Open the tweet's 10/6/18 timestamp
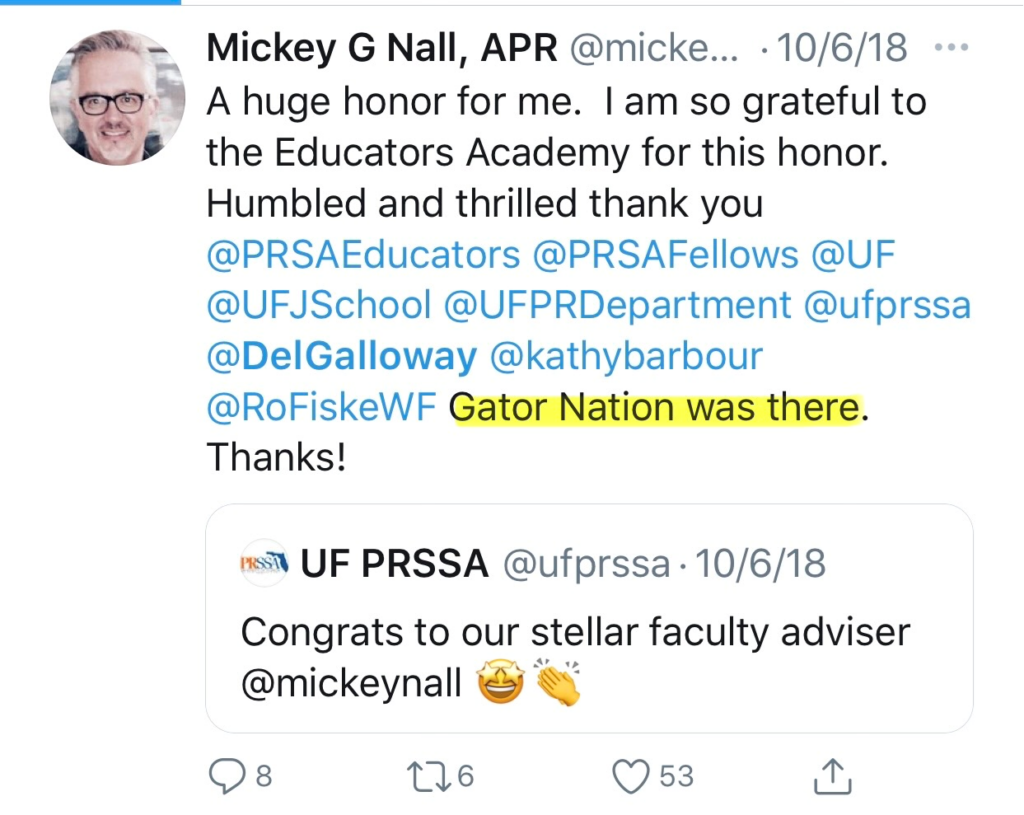1024x815 pixels. (x=842, y=48)
